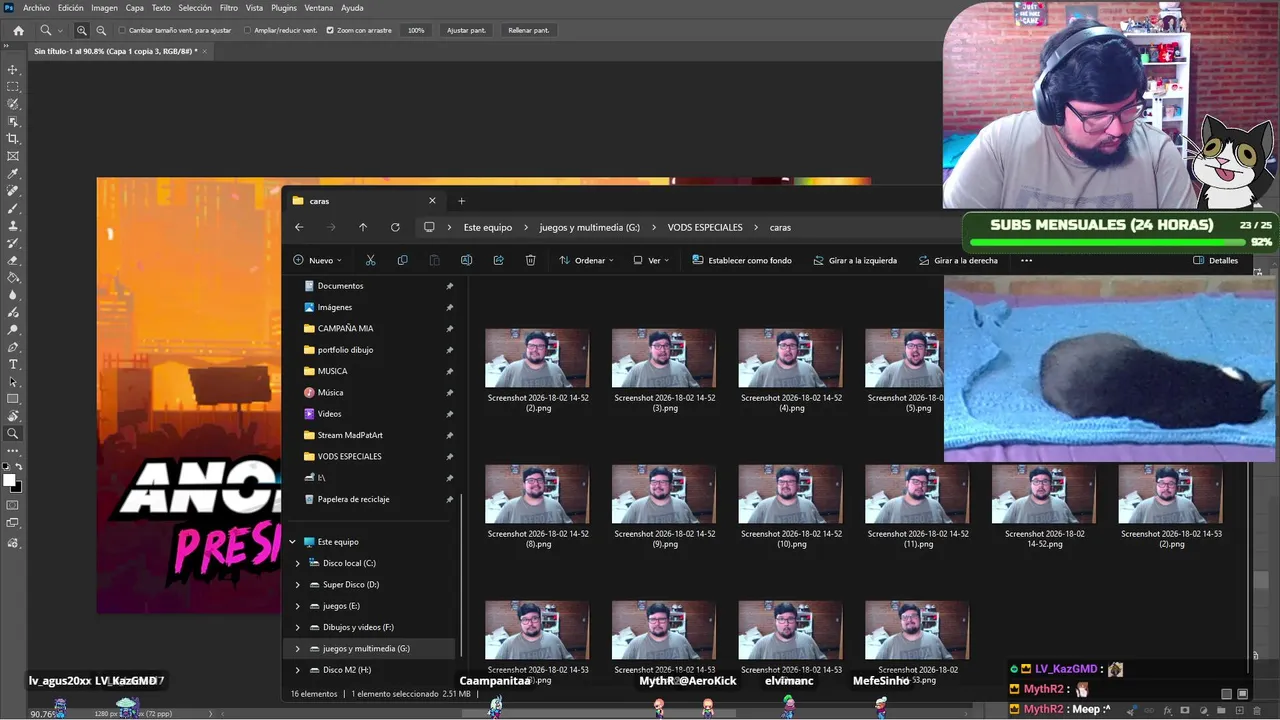Click the foreground color swatch
Viewport: 1280px width, 720px height.
(10, 480)
